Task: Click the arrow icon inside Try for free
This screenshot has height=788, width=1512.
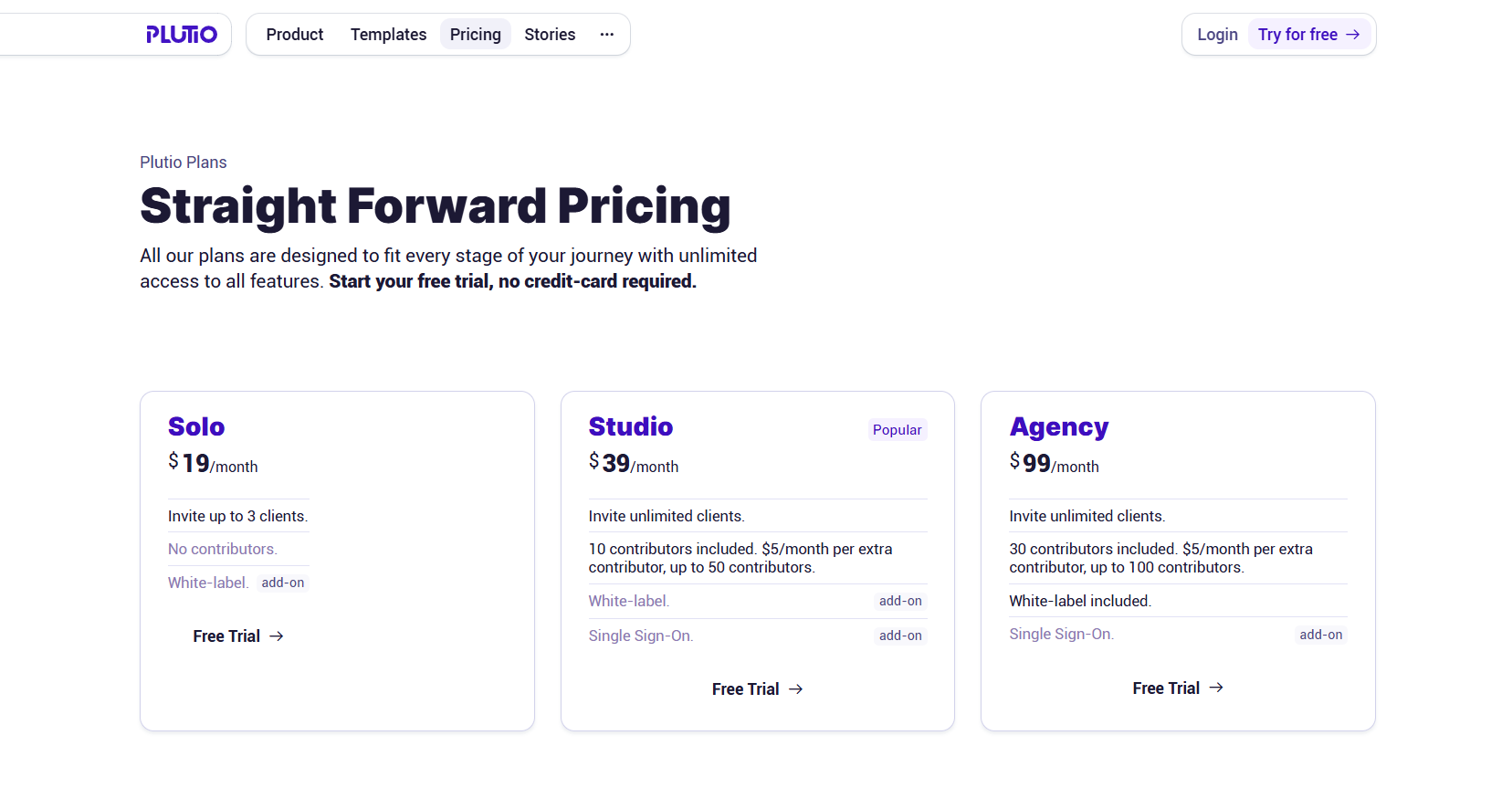Action: 1352,34
